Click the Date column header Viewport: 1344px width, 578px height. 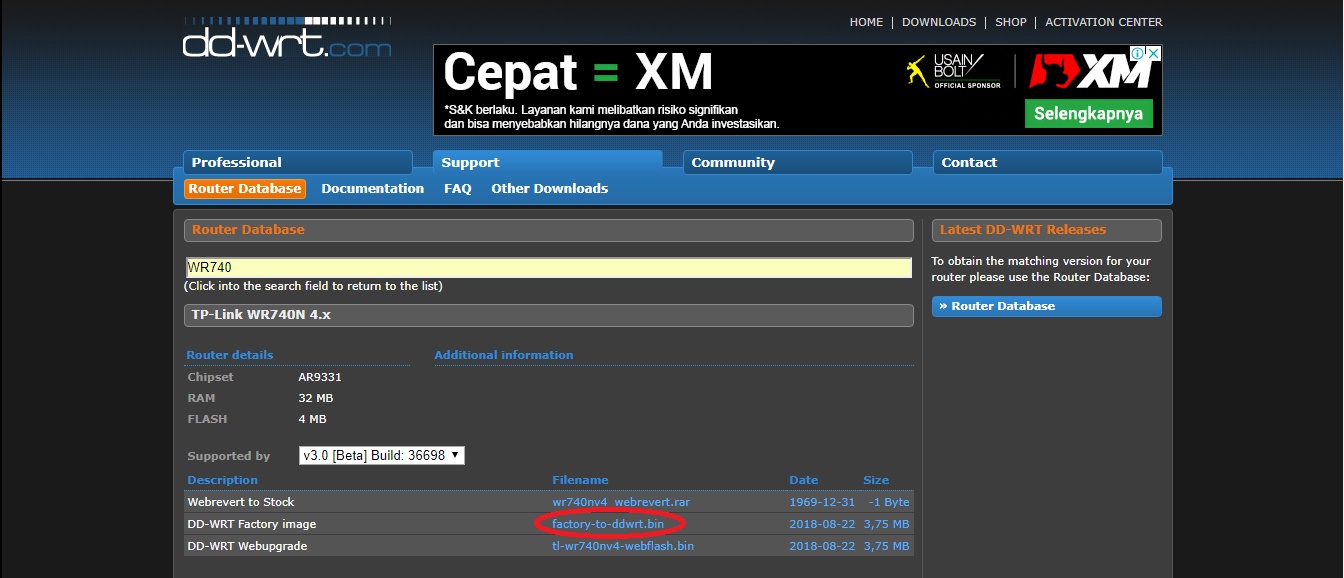coord(804,480)
